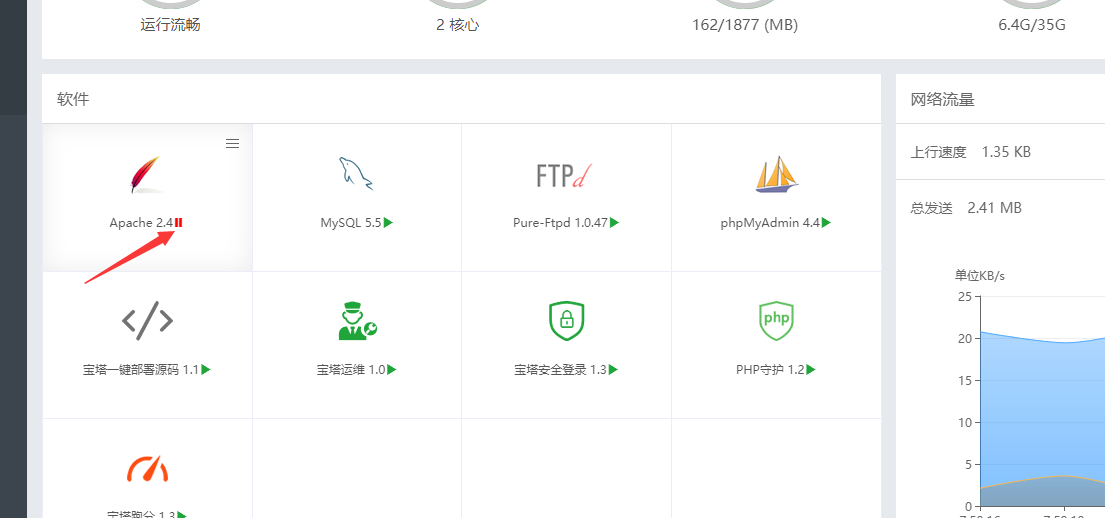The height and width of the screenshot is (518, 1105).
Task: Click the green play icon beside 宝塔一键部署源码 1.1
Action: [x=206, y=369]
